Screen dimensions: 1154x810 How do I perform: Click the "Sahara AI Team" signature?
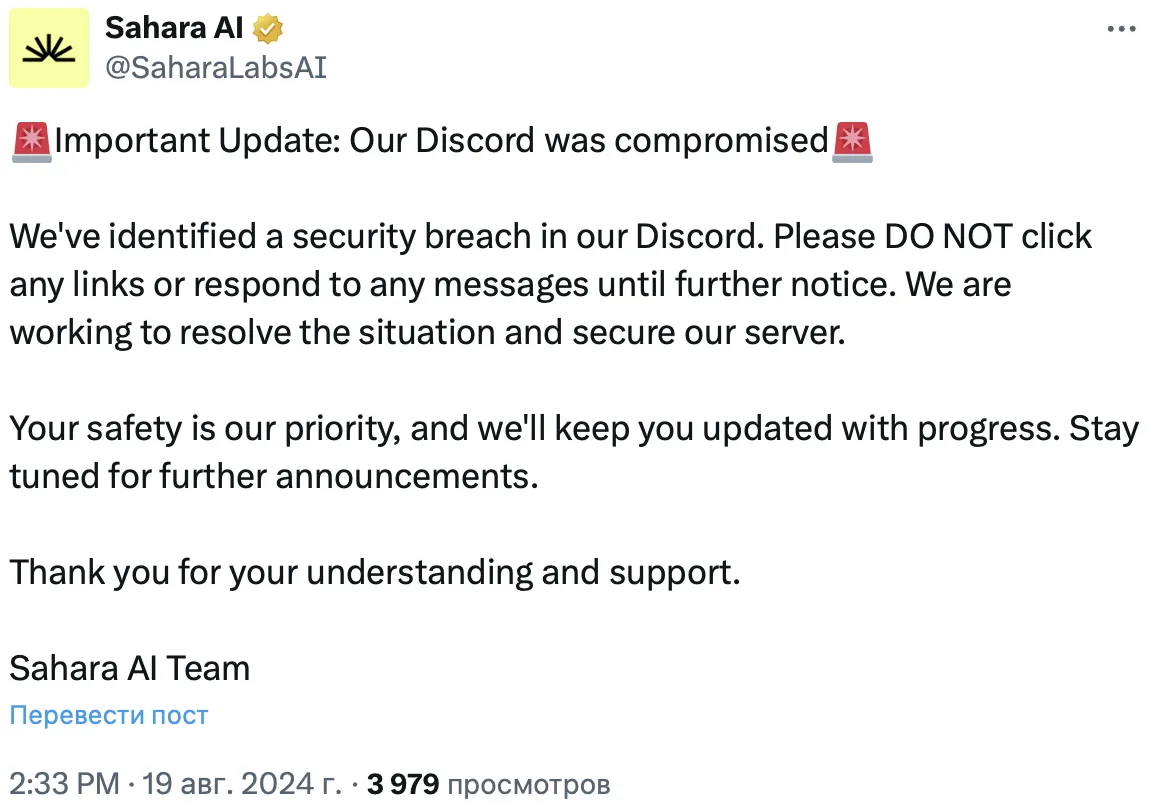coord(130,667)
